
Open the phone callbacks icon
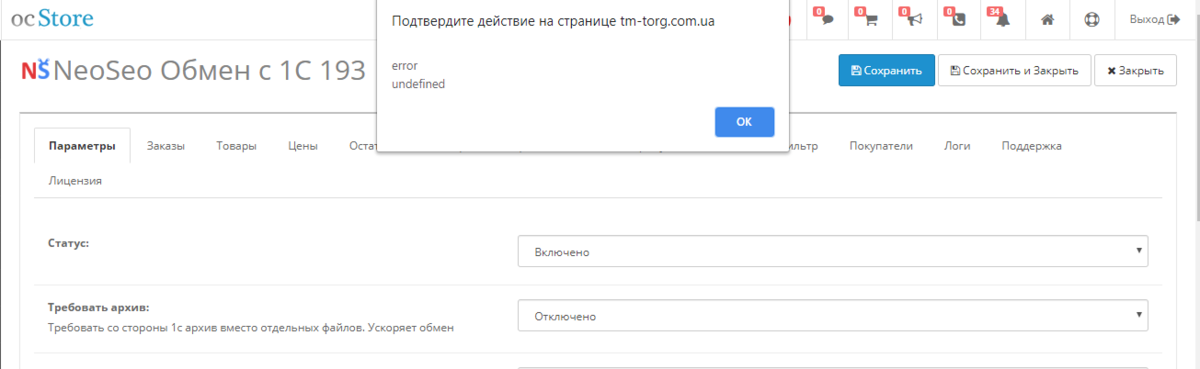point(958,19)
